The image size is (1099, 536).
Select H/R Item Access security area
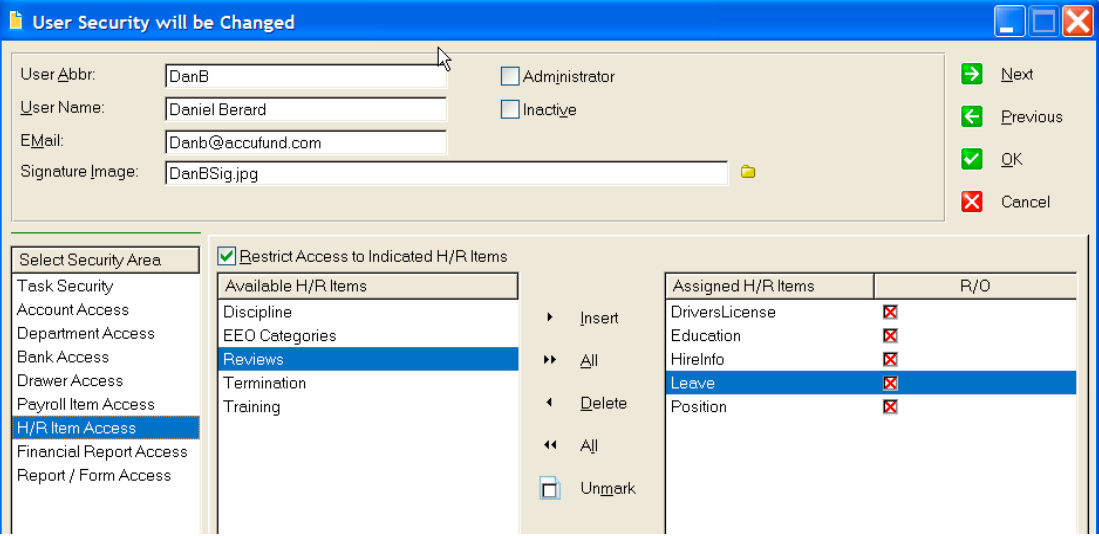106,428
